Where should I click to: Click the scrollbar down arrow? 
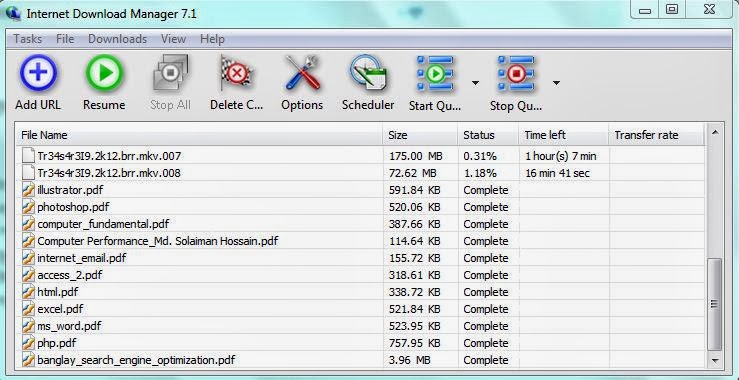[715, 361]
